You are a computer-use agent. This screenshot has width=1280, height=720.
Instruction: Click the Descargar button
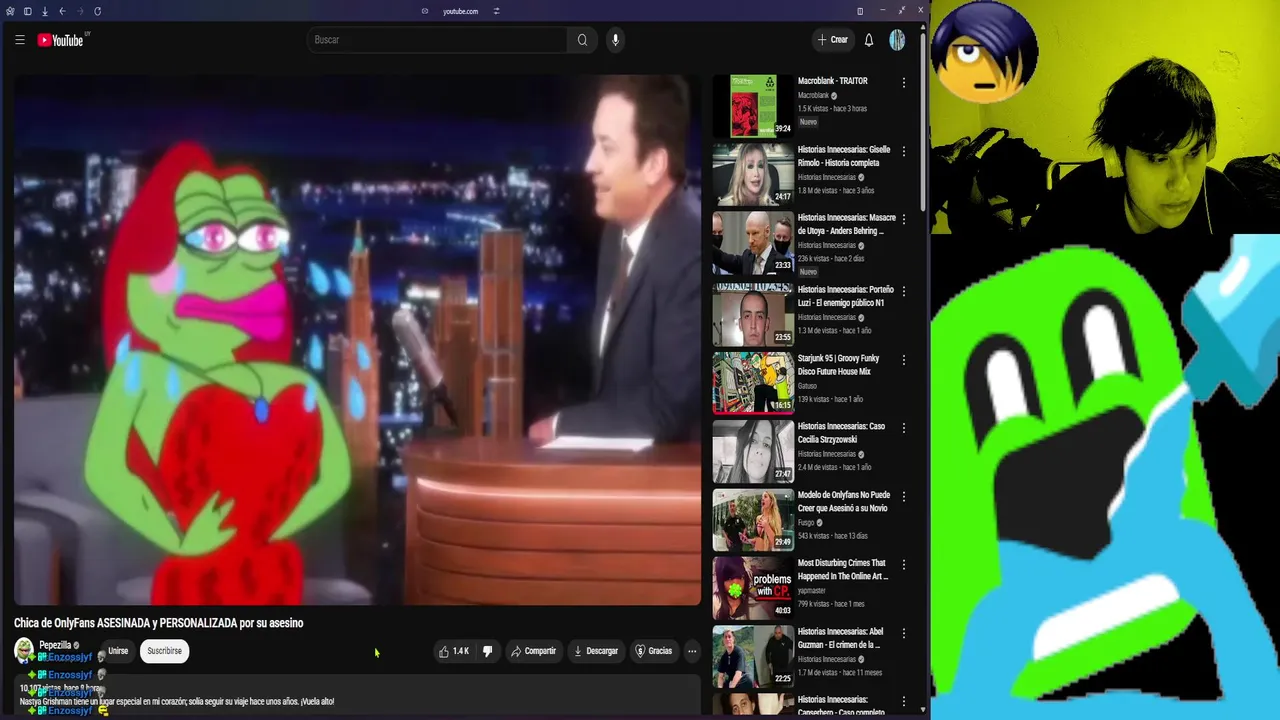(x=595, y=651)
